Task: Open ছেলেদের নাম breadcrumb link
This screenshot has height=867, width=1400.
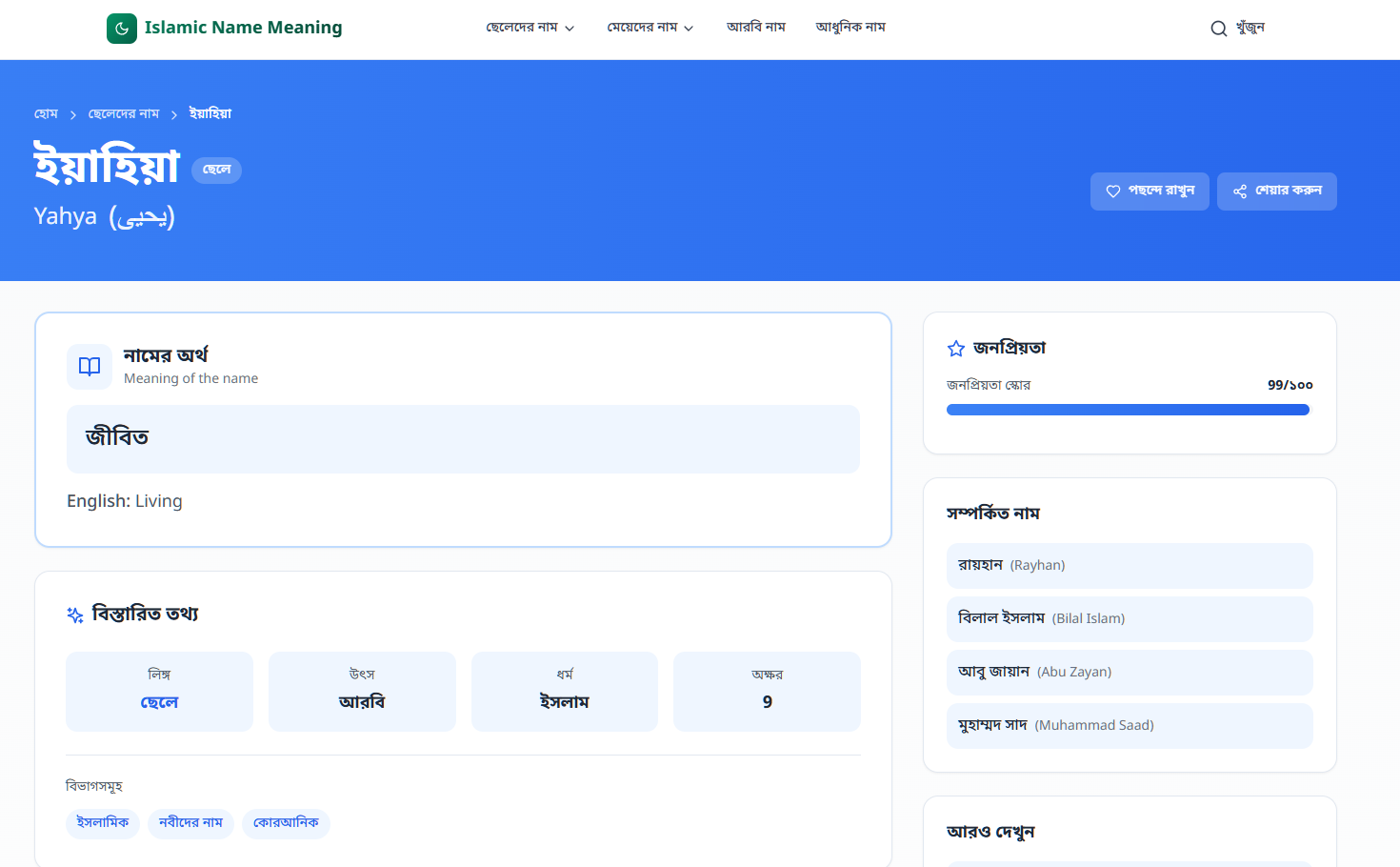Action: click(x=124, y=114)
